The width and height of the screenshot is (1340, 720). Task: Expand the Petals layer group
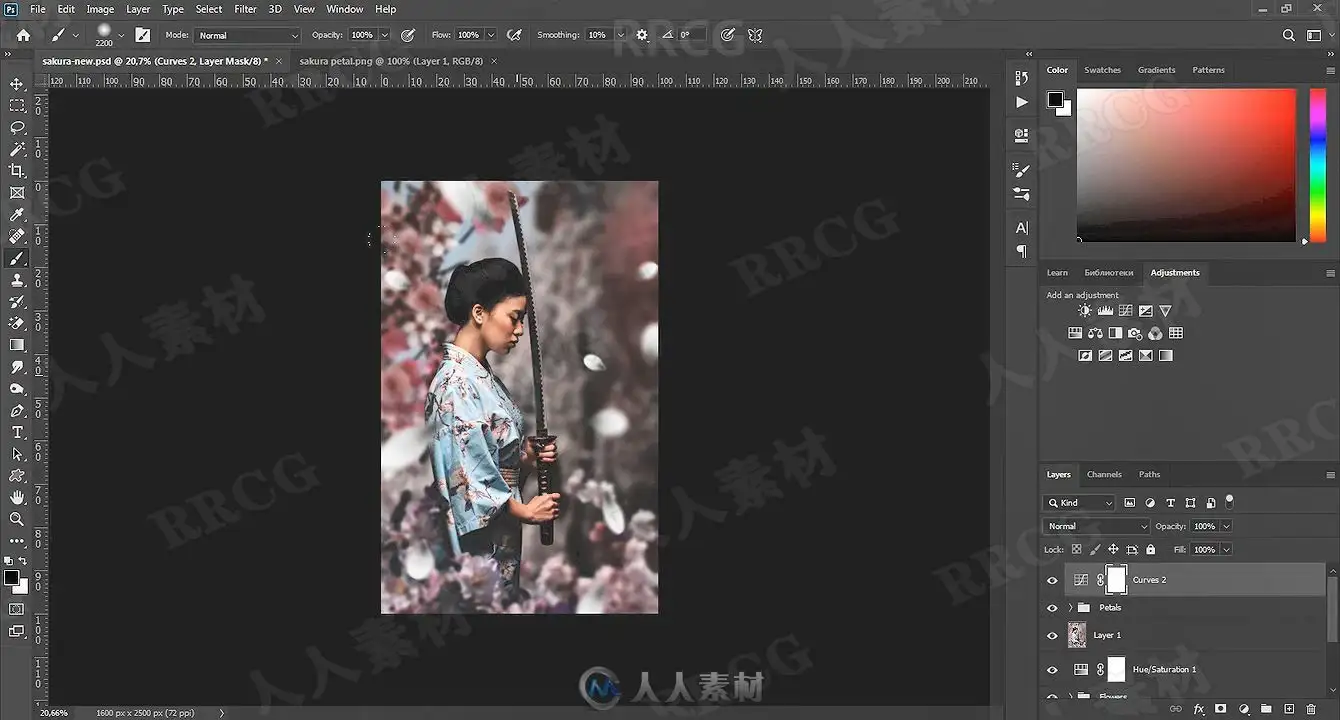click(1071, 608)
